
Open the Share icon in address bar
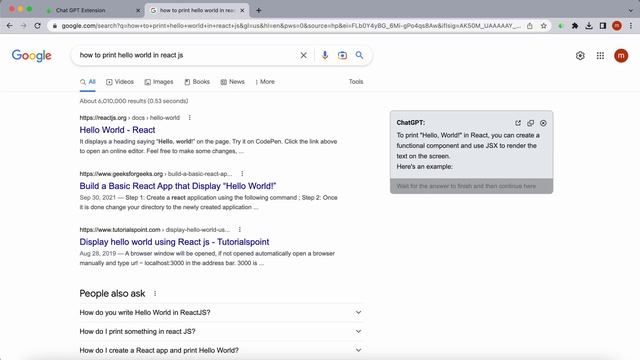point(530,26)
